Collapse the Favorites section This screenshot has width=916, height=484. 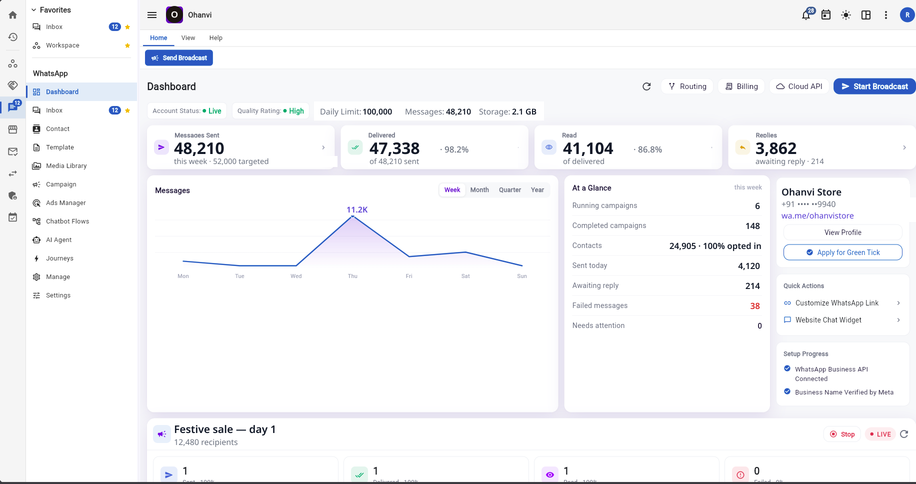tap(33, 10)
